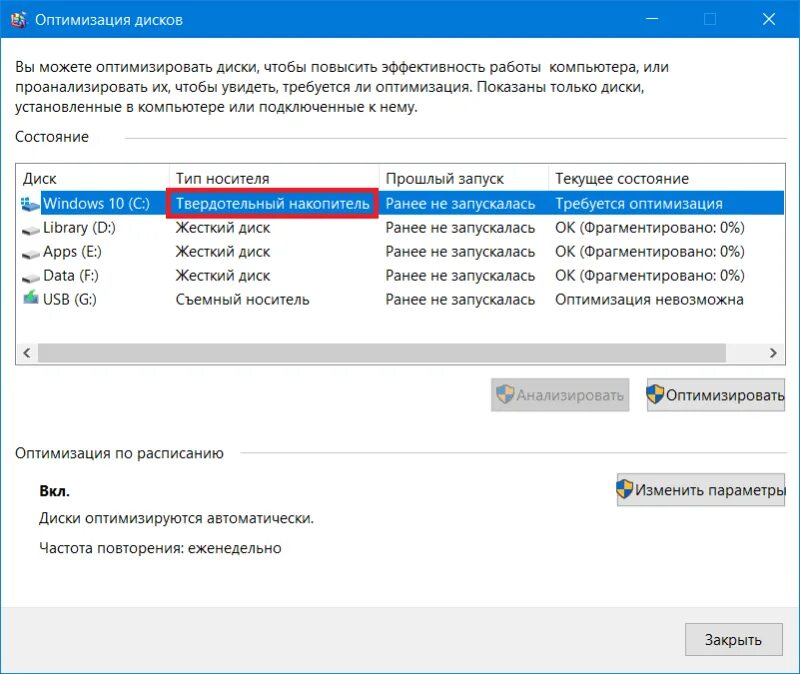Click the Data (F:) drive icon
800x674 pixels.
tap(31, 278)
